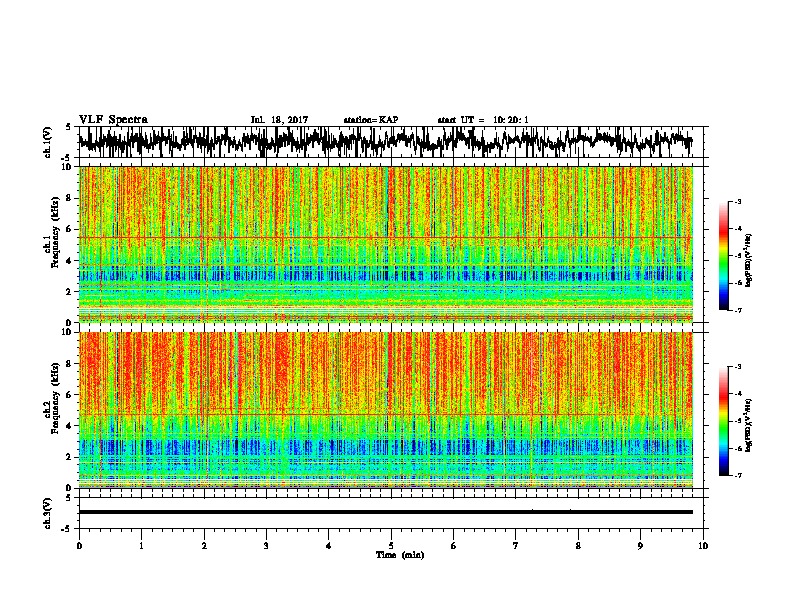Click the date text 'Jul 18, 2017'
The width and height of the screenshot is (792, 612).
pyautogui.click(x=279, y=120)
